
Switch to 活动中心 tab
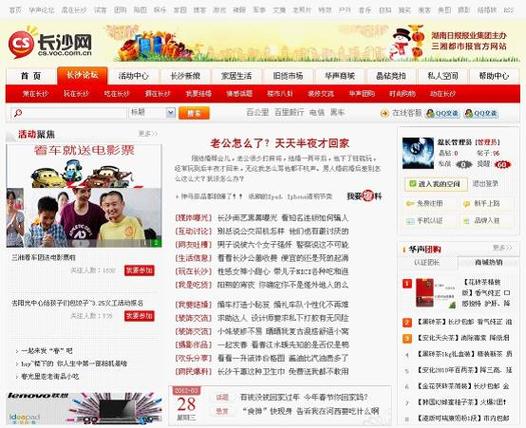(134, 76)
